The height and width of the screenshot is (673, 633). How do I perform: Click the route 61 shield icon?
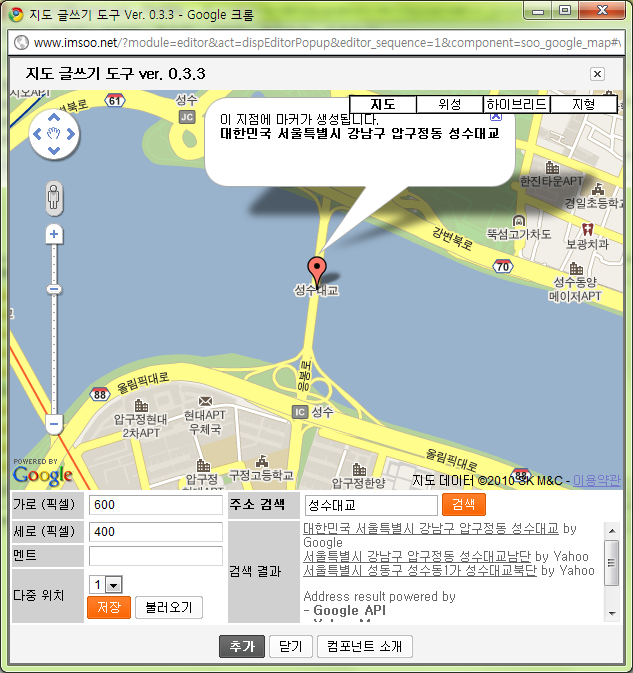tap(115, 101)
